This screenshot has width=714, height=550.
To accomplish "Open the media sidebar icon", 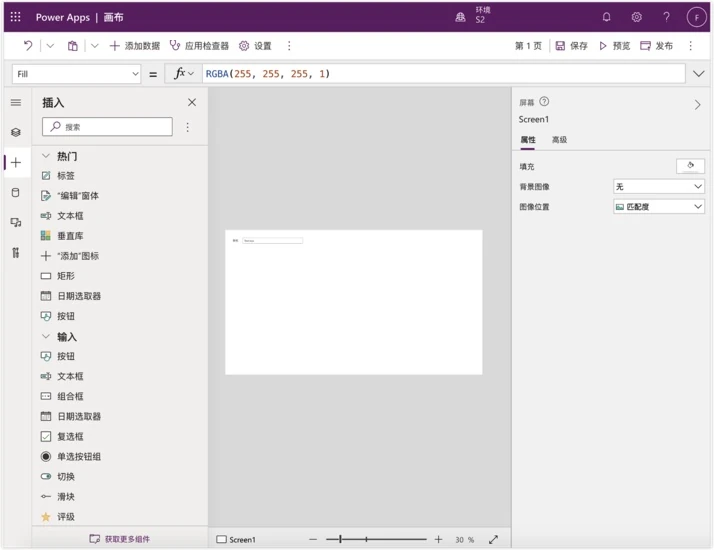I will click(16, 222).
